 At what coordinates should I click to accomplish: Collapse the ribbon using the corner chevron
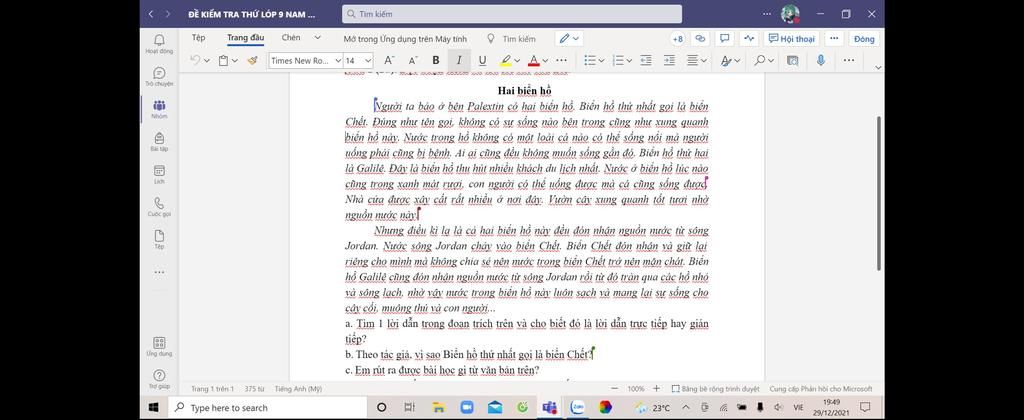(x=878, y=67)
